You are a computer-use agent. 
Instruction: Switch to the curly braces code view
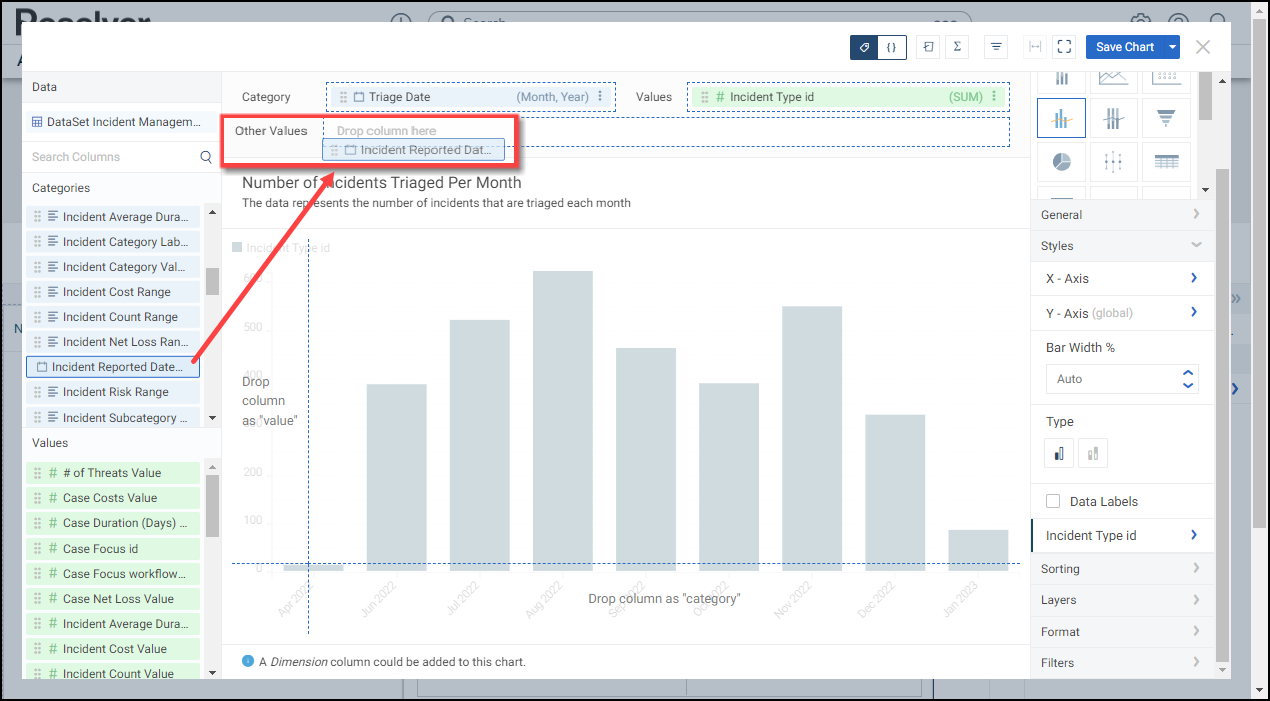click(x=891, y=47)
